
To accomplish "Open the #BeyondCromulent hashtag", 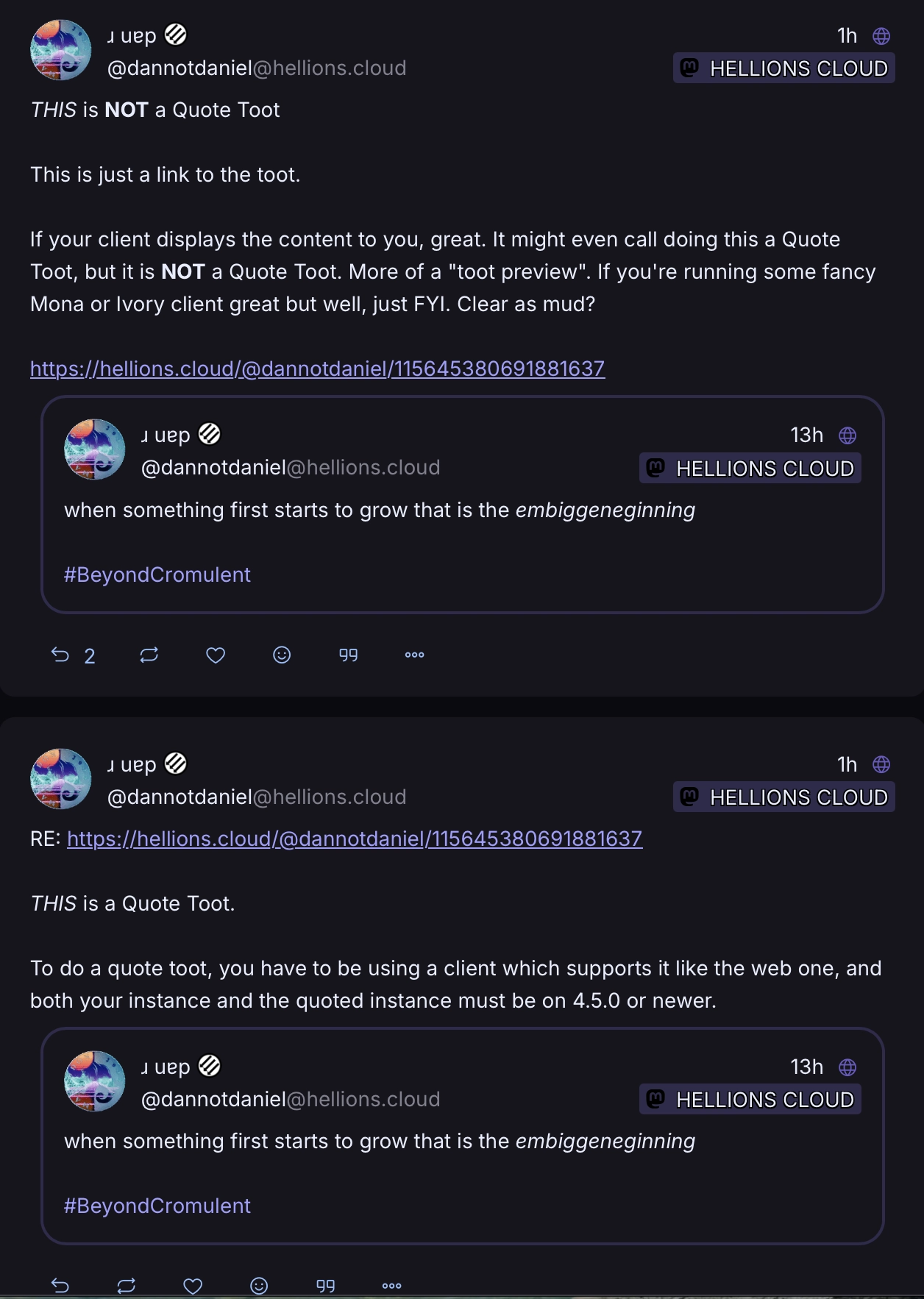I will click(x=157, y=574).
